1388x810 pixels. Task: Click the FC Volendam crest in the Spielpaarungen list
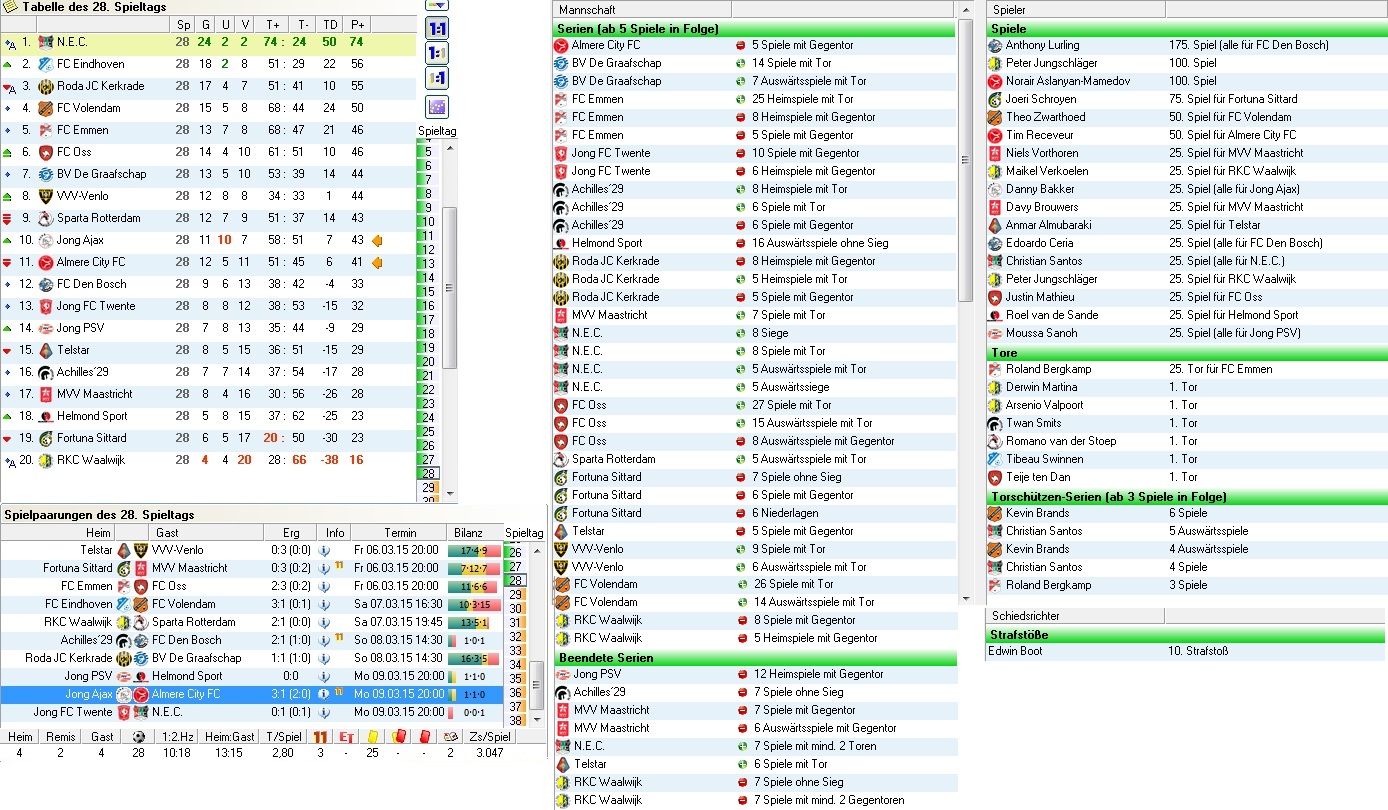point(141,604)
